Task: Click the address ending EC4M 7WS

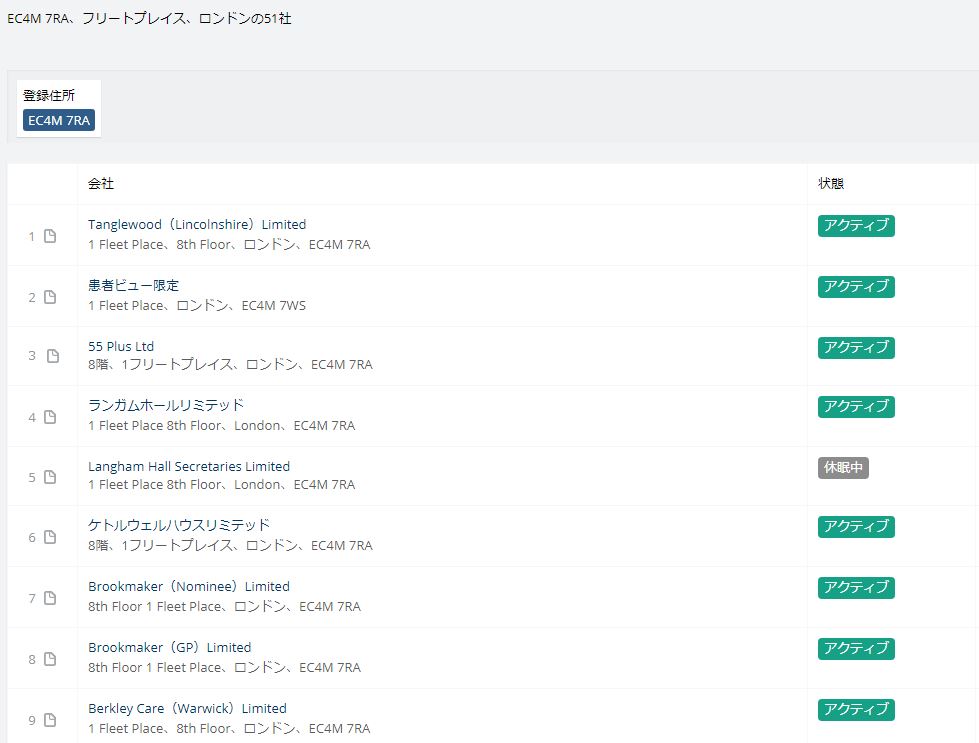Action: pyautogui.click(x=197, y=306)
